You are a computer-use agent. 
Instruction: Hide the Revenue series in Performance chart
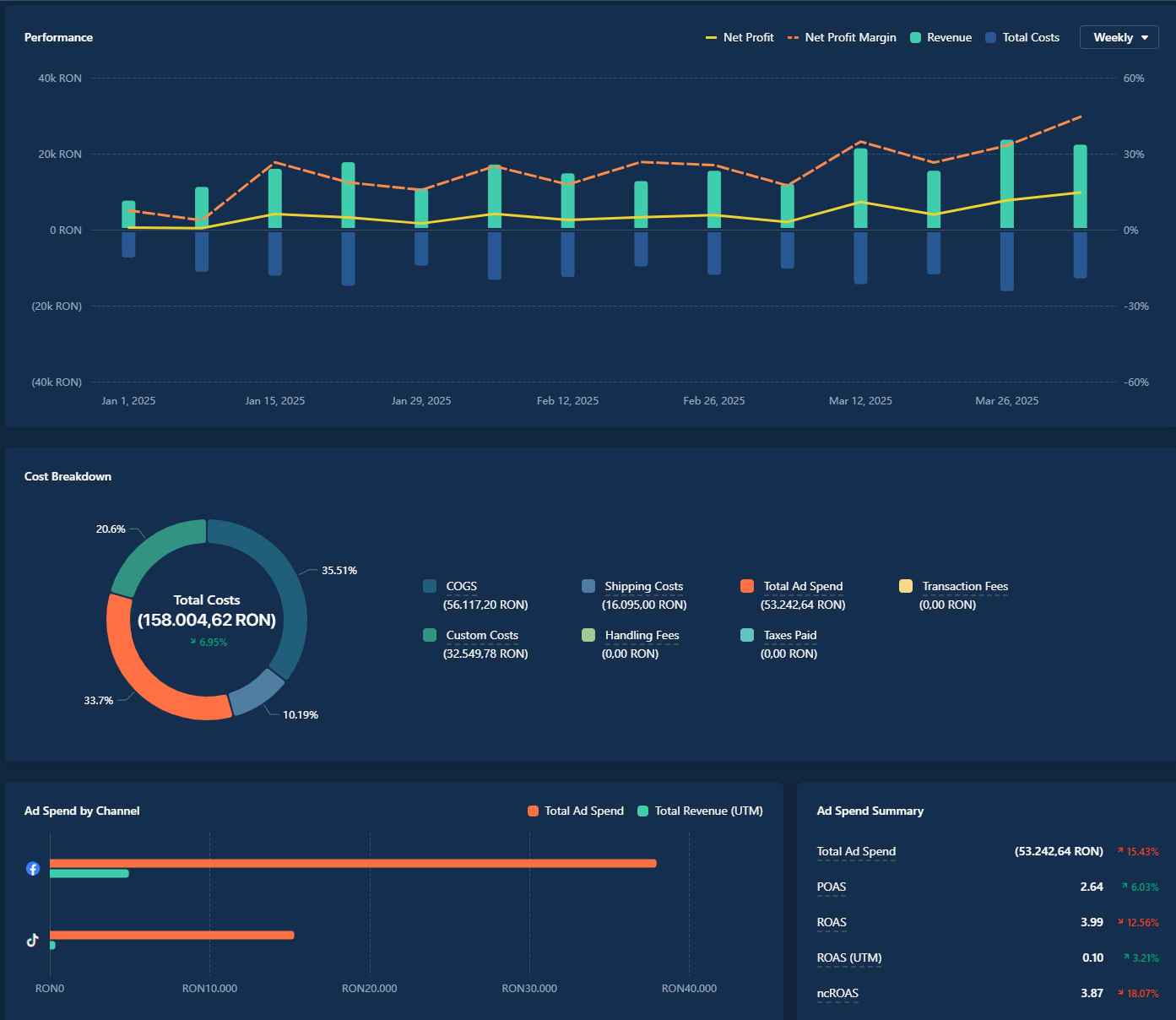[941, 38]
